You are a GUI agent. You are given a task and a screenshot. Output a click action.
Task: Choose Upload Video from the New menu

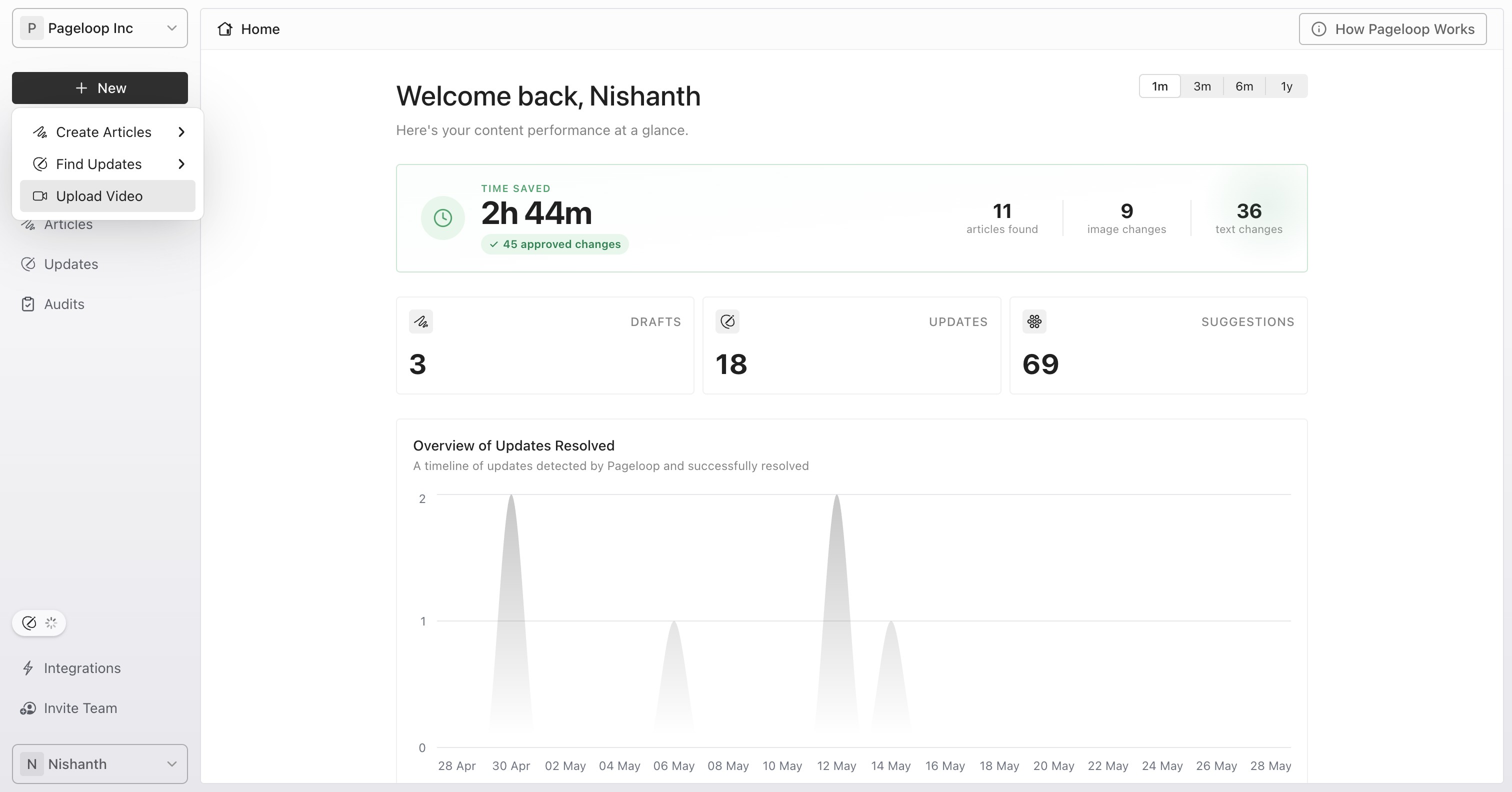pyautogui.click(x=107, y=196)
